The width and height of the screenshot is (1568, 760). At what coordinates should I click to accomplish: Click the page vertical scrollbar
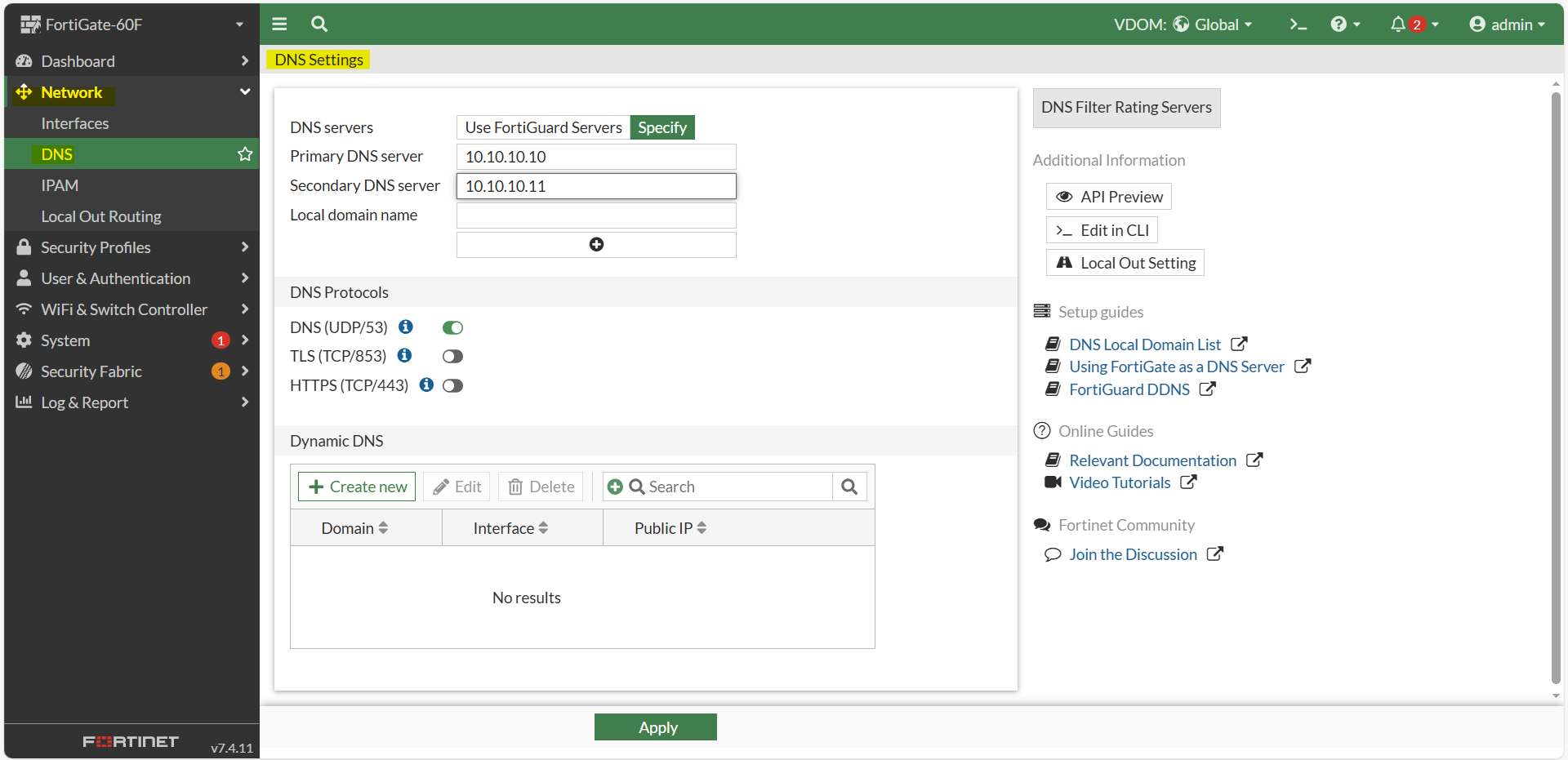(1556, 388)
